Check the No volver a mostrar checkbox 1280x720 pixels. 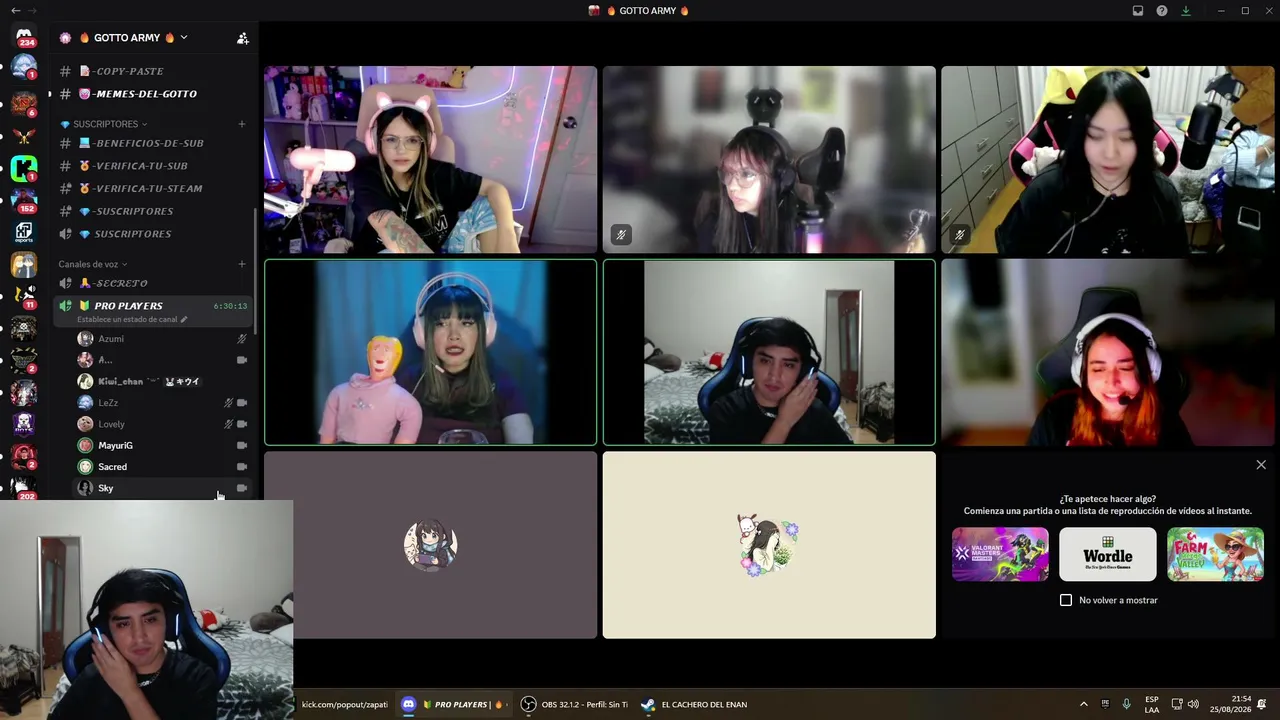tap(1066, 600)
